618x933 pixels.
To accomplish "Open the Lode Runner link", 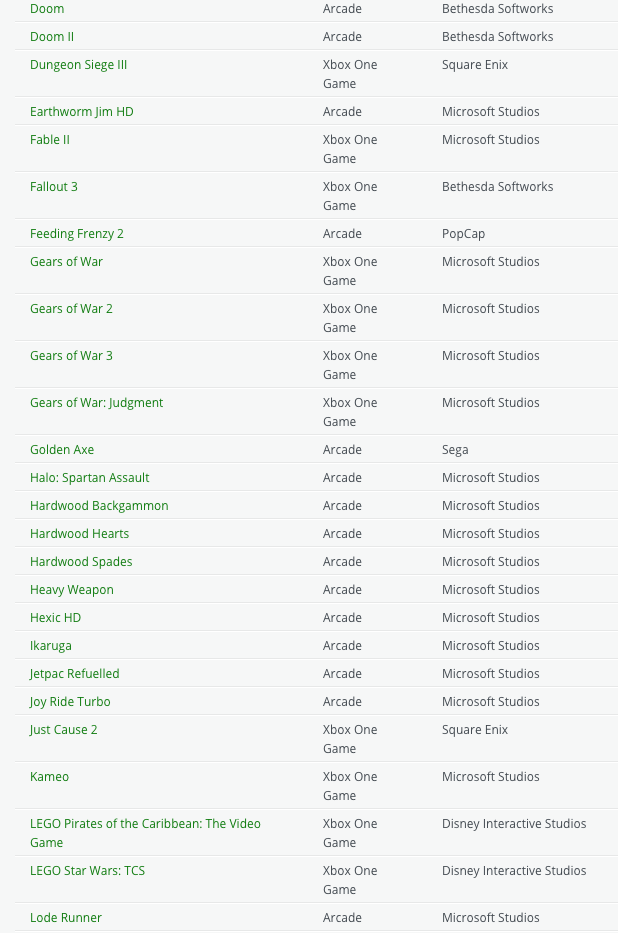I will point(66,917).
